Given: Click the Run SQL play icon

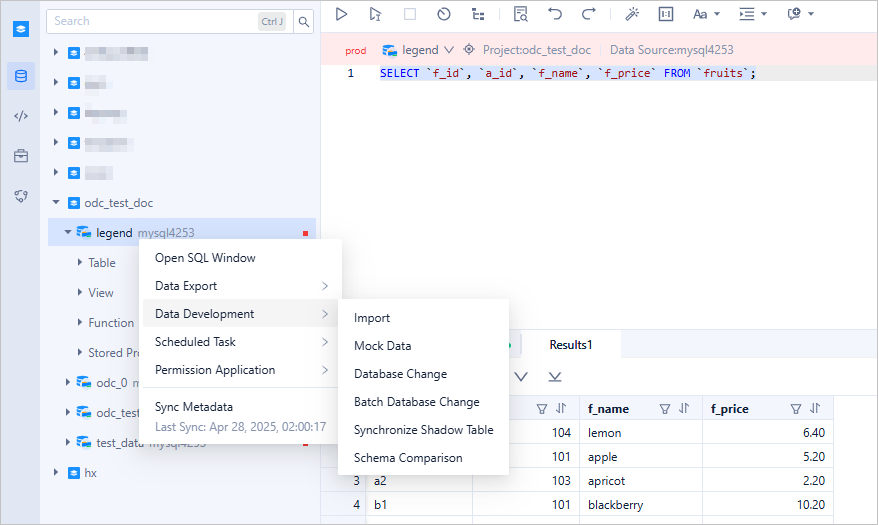Looking at the screenshot, I should coord(342,14).
